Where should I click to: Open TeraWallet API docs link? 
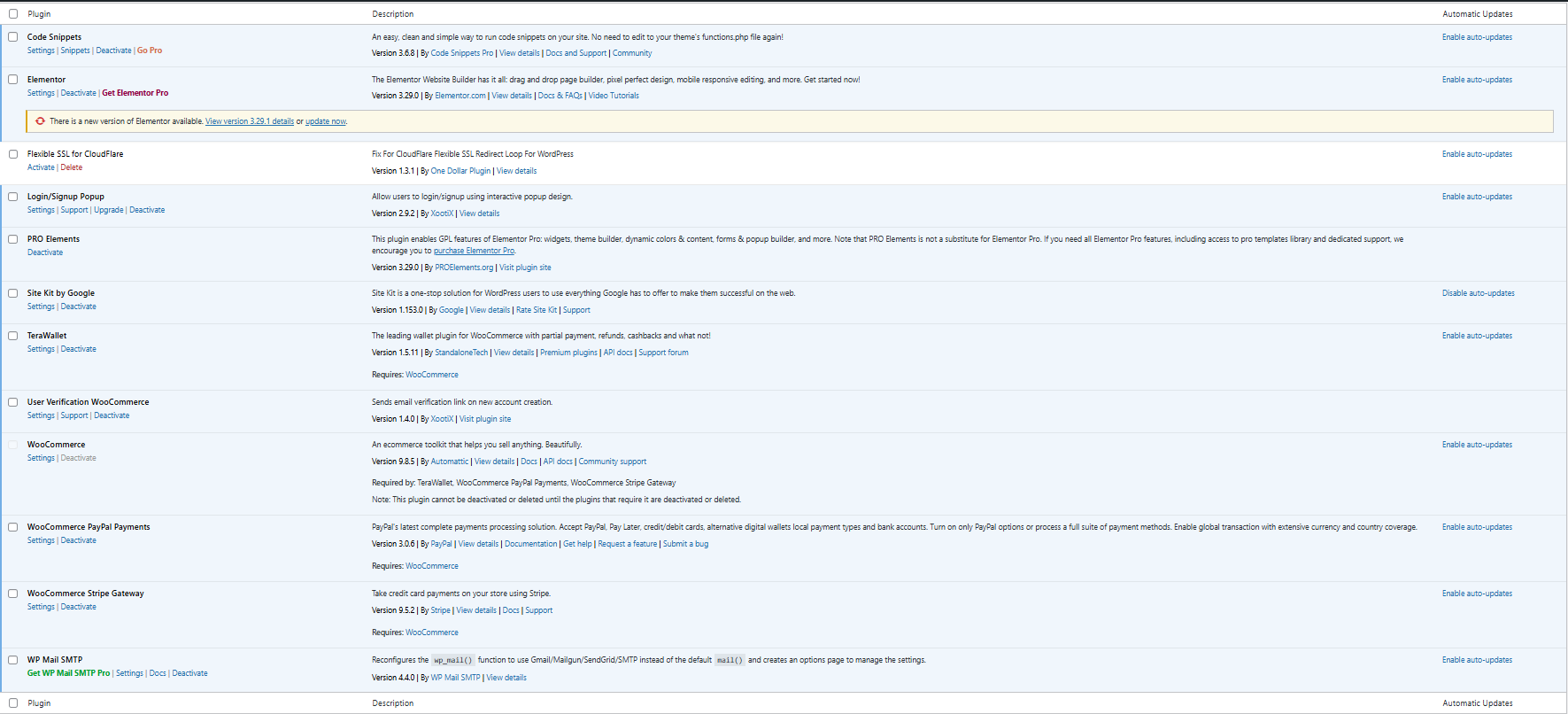[618, 353]
